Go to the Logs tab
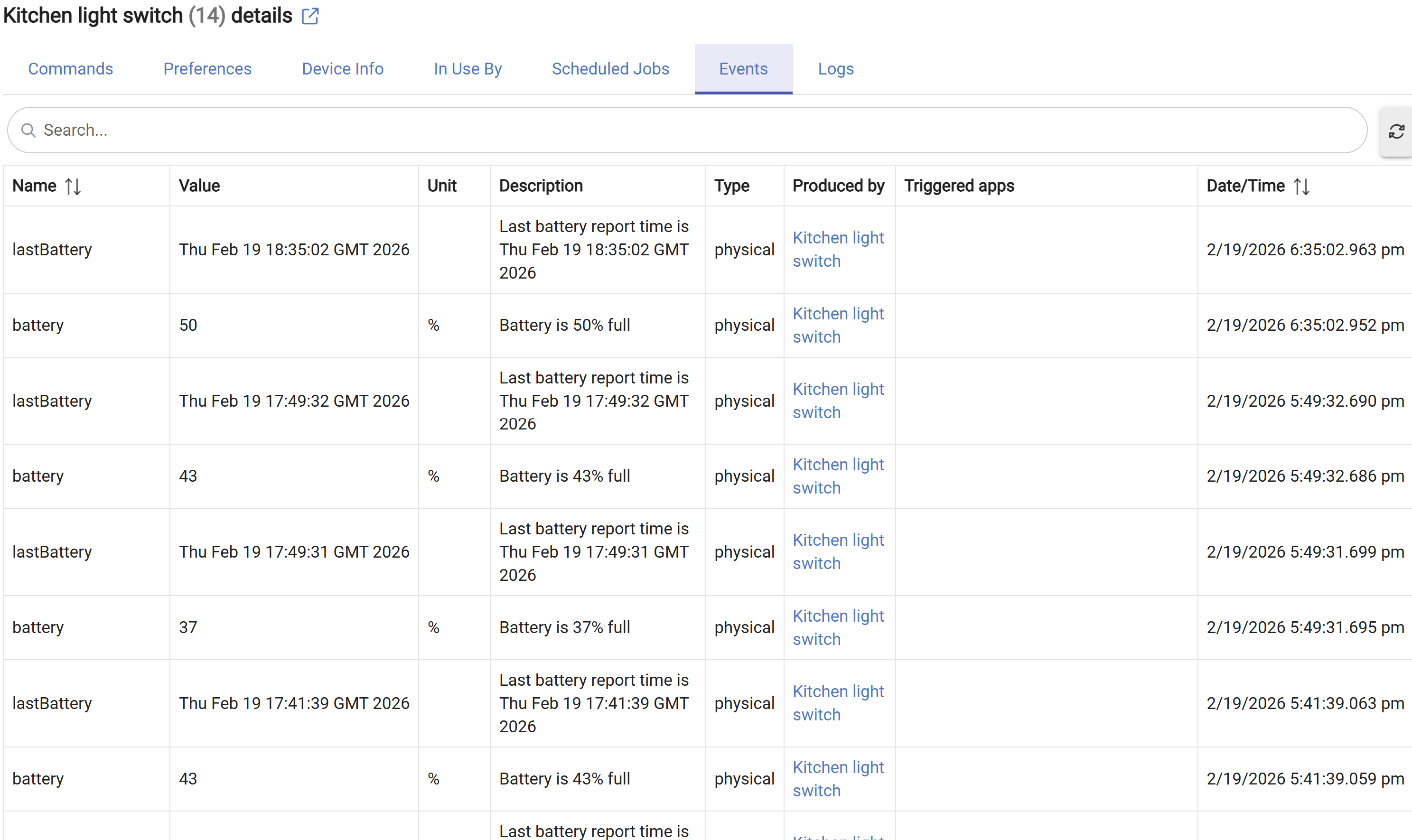The width and height of the screenshot is (1412, 840). 835,68
